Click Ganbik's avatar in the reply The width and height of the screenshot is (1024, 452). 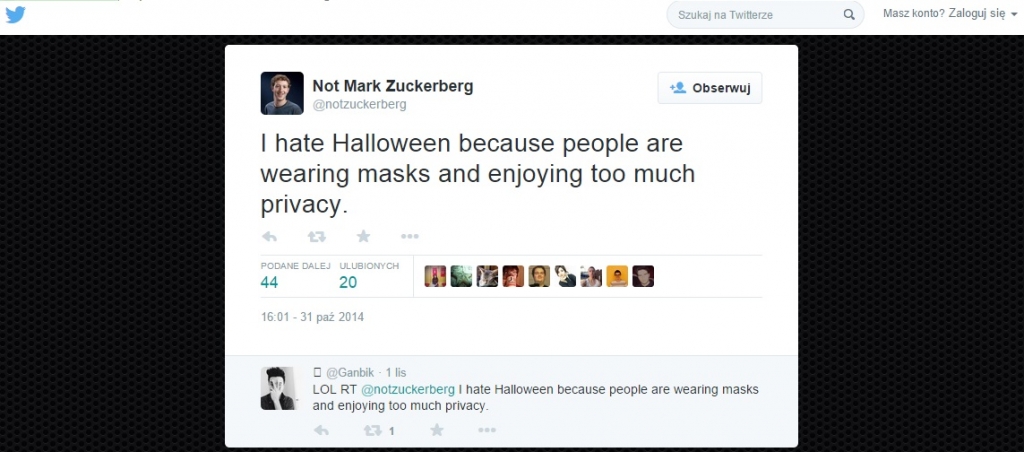click(x=278, y=388)
